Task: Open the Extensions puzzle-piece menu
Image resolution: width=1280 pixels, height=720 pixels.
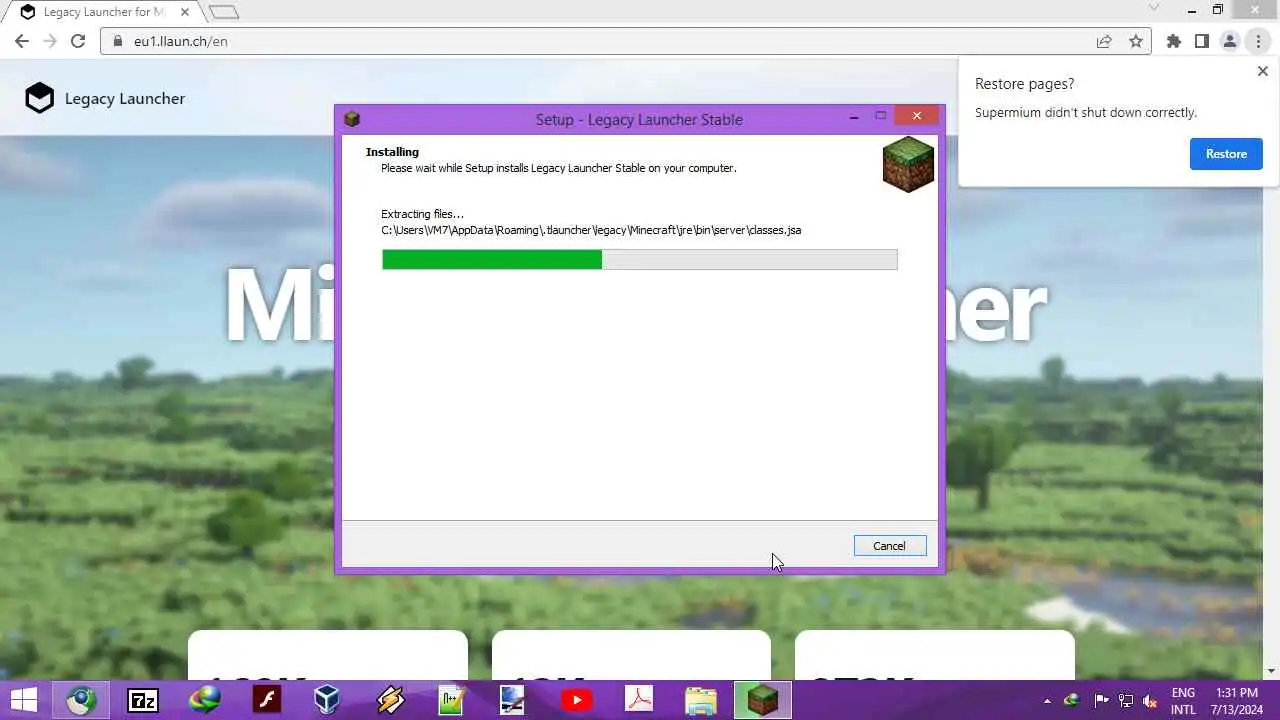Action: pyautogui.click(x=1174, y=41)
